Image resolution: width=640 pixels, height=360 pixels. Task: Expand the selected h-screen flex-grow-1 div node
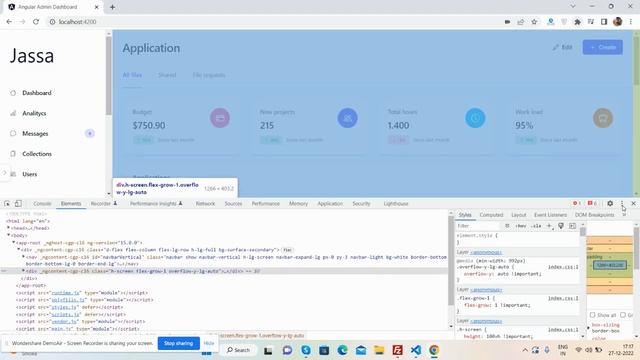tap(23, 271)
